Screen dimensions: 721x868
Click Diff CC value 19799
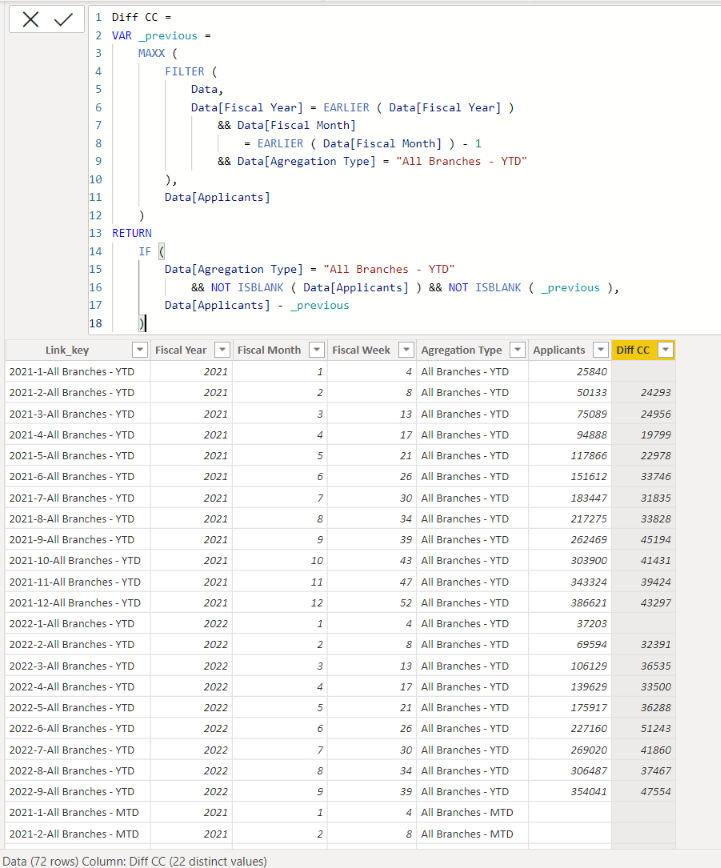pos(656,435)
